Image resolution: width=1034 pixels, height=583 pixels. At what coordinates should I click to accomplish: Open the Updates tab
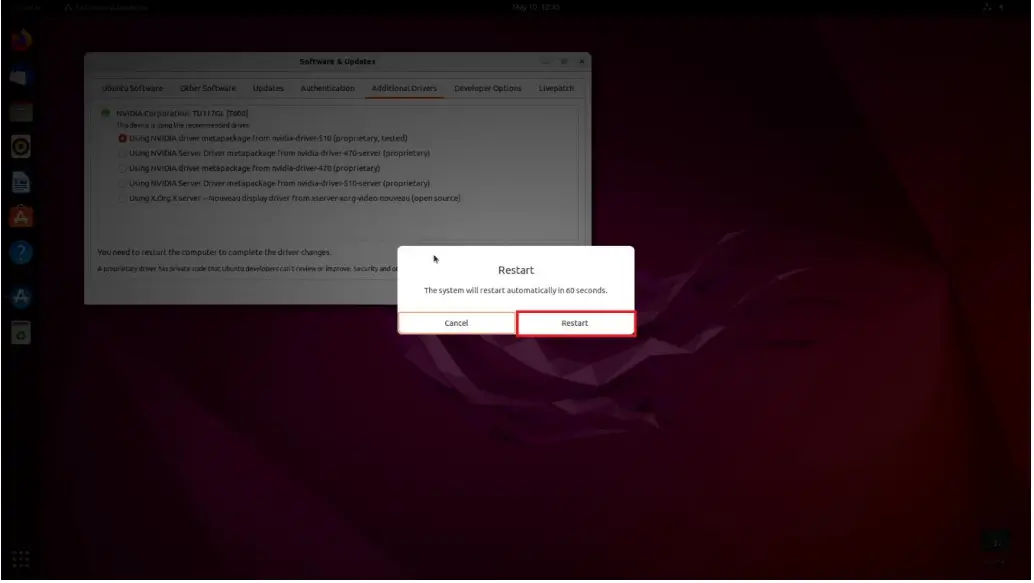[x=269, y=88]
